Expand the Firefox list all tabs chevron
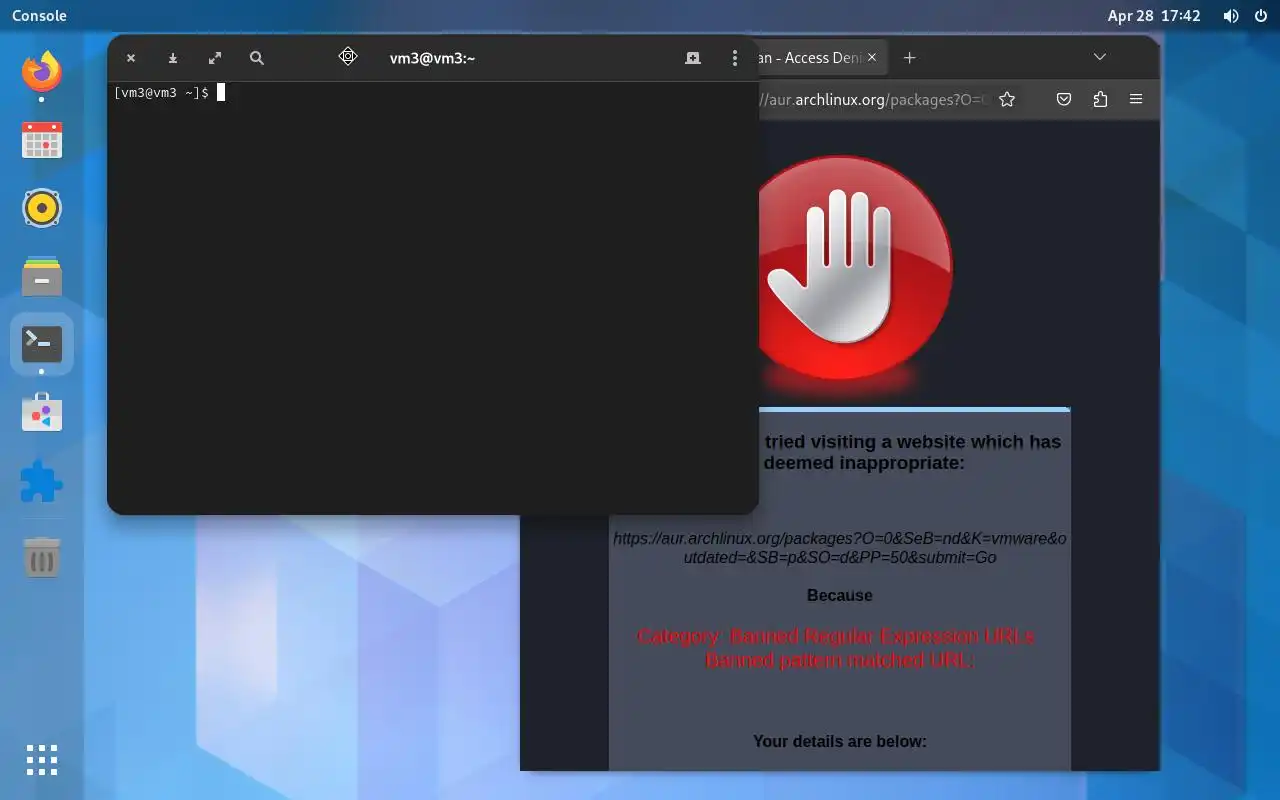 pyautogui.click(x=1100, y=57)
